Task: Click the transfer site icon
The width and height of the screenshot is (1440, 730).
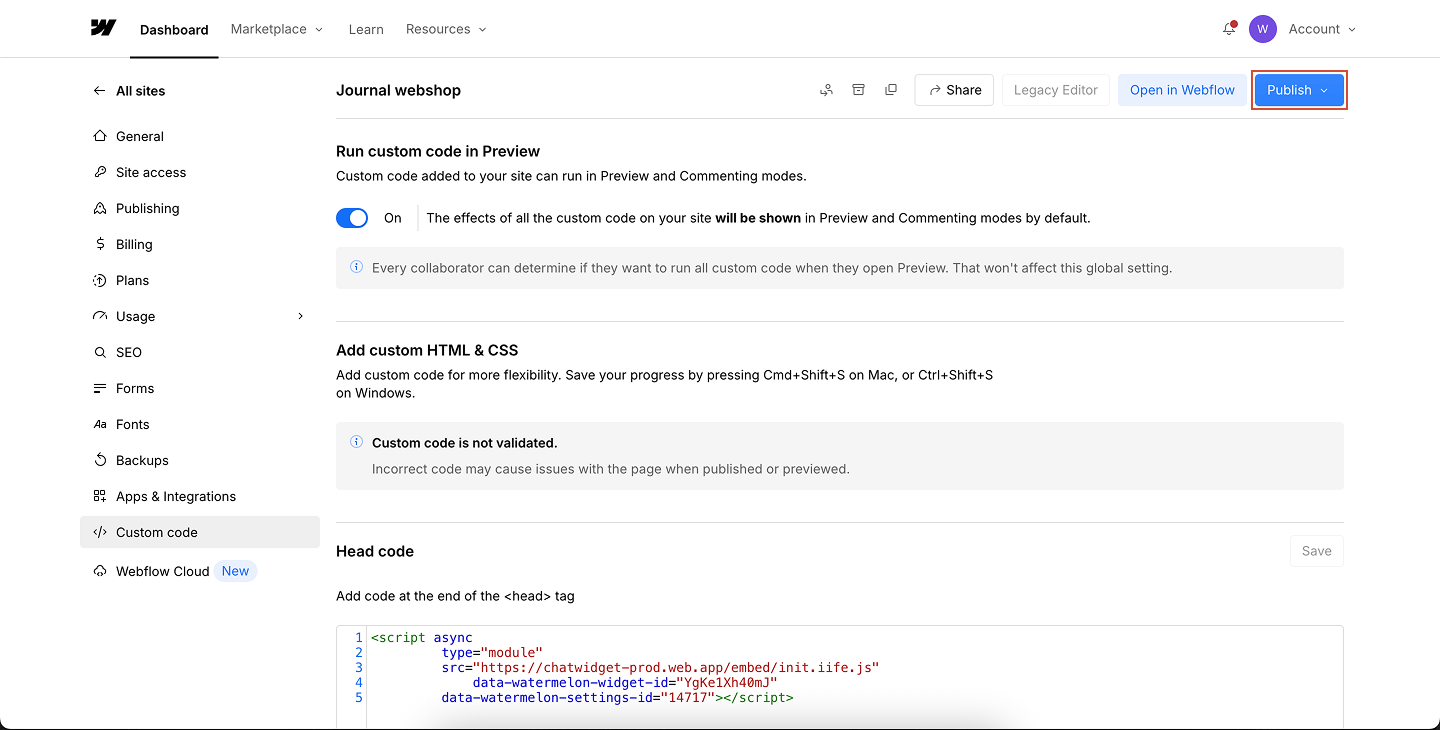Action: click(x=826, y=90)
